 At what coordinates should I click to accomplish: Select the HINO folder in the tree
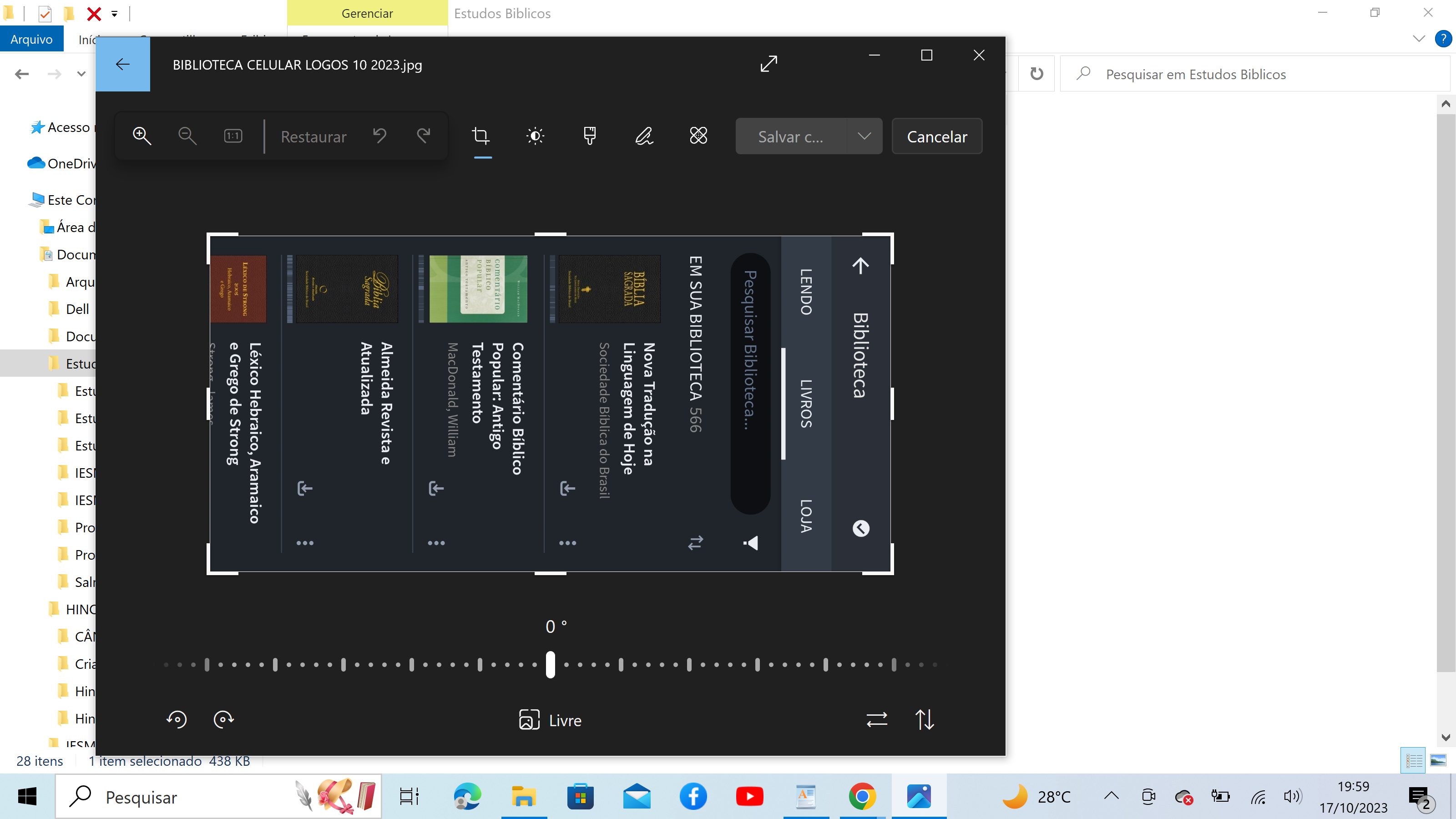point(72,609)
